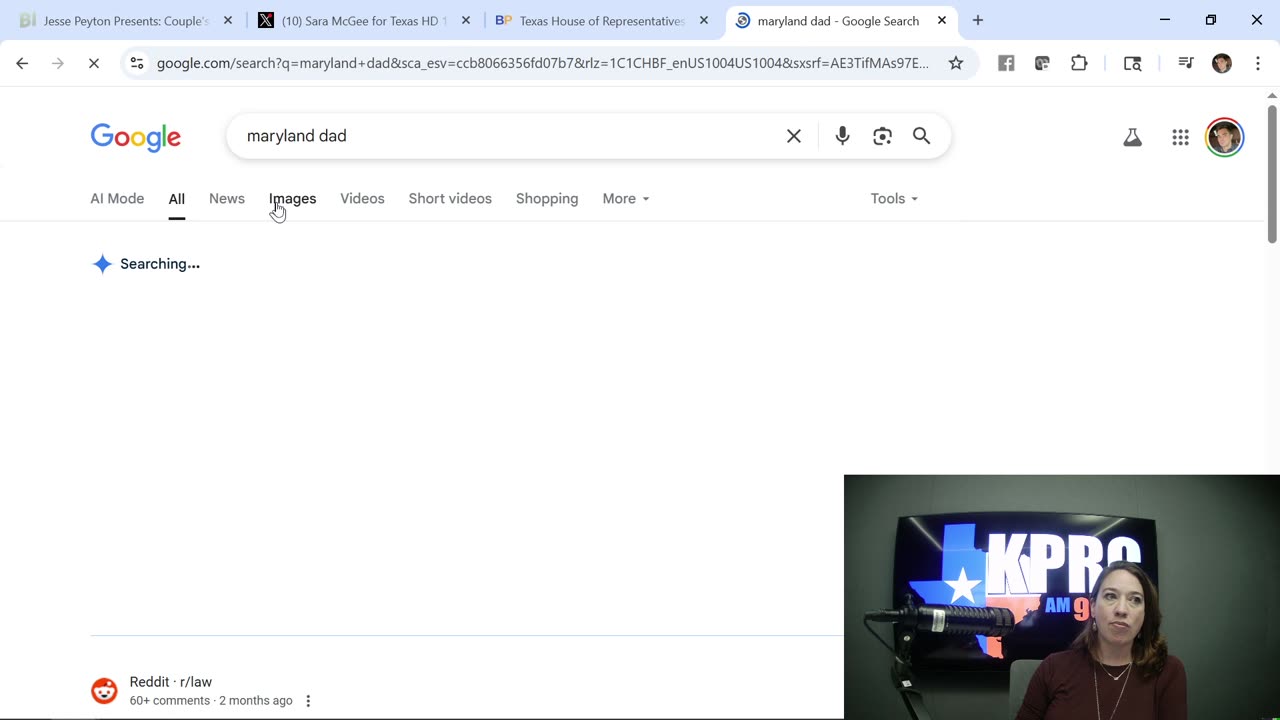Bookmark this page with the star icon
The height and width of the screenshot is (720, 1280).
point(956,63)
